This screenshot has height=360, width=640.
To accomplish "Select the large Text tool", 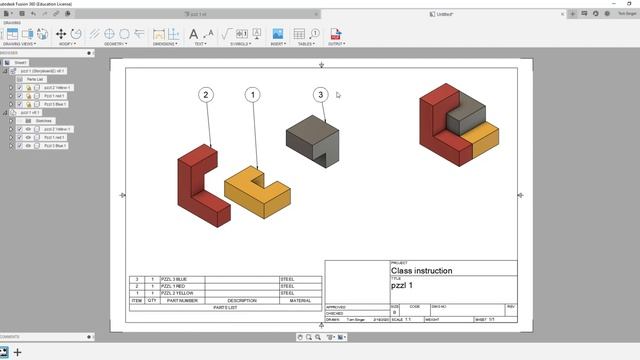I will coord(193,34).
